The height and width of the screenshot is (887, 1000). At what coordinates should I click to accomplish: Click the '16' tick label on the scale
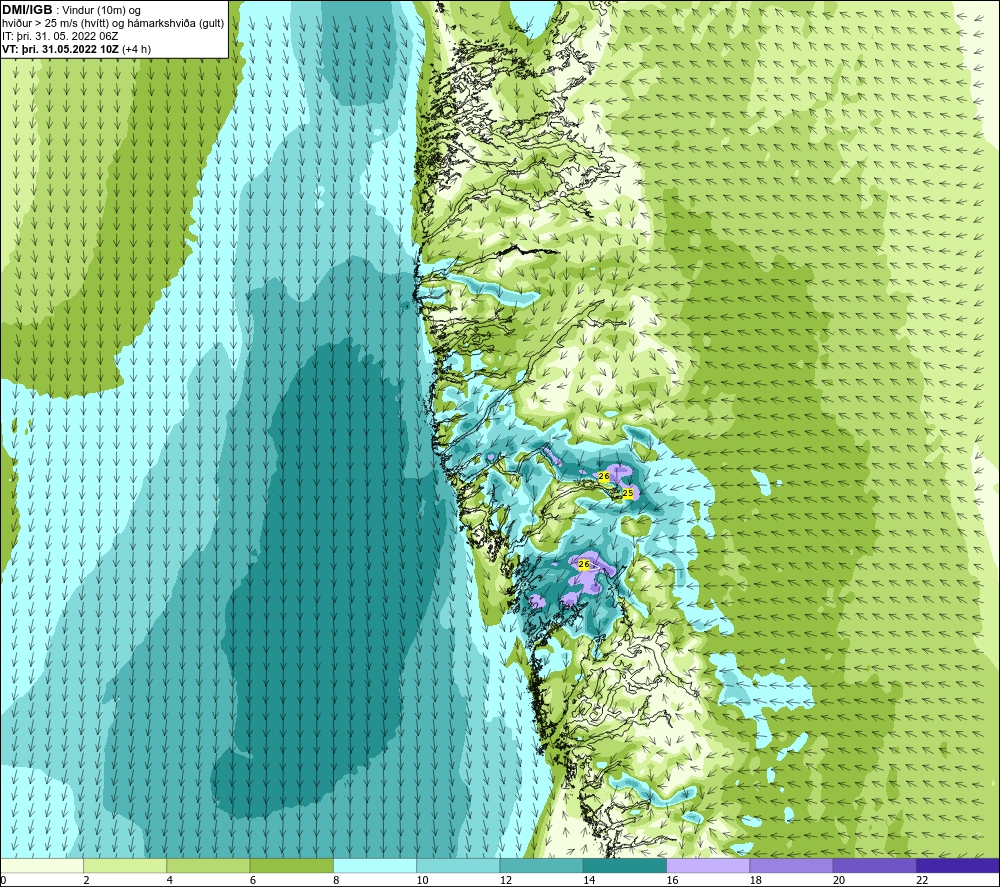pos(672,880)
